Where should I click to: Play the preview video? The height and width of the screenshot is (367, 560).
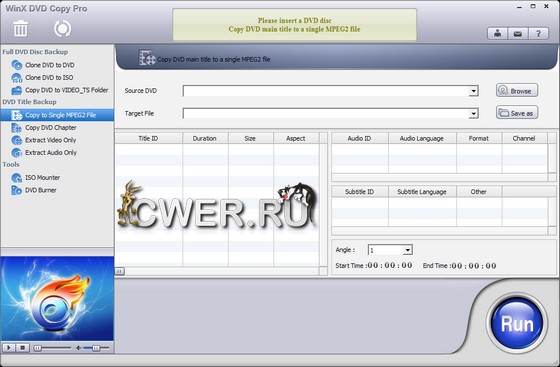(x=9, y=347)
